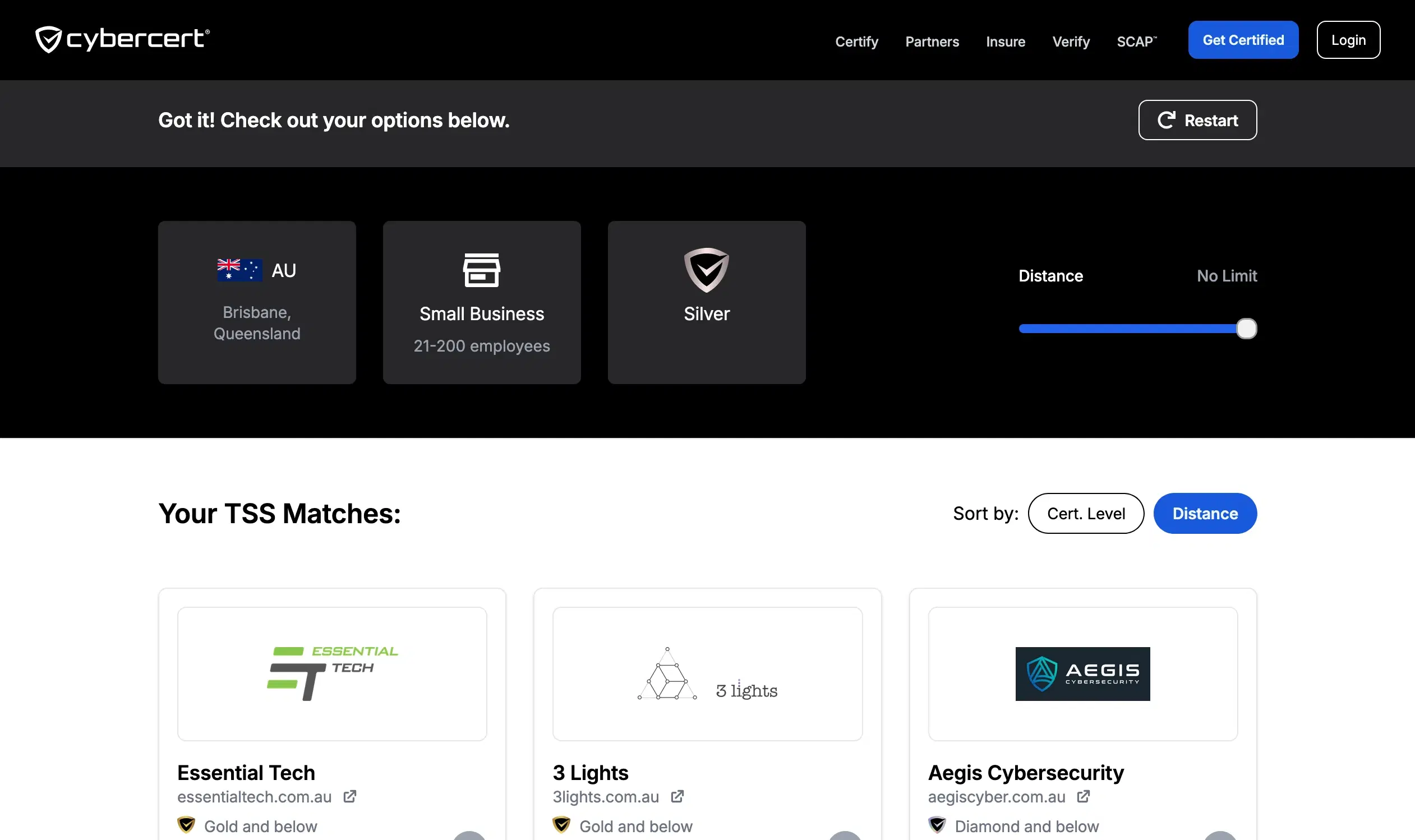
Task: Click the 3 Lights logo thumbnail
Action: (x=708, y=673)
